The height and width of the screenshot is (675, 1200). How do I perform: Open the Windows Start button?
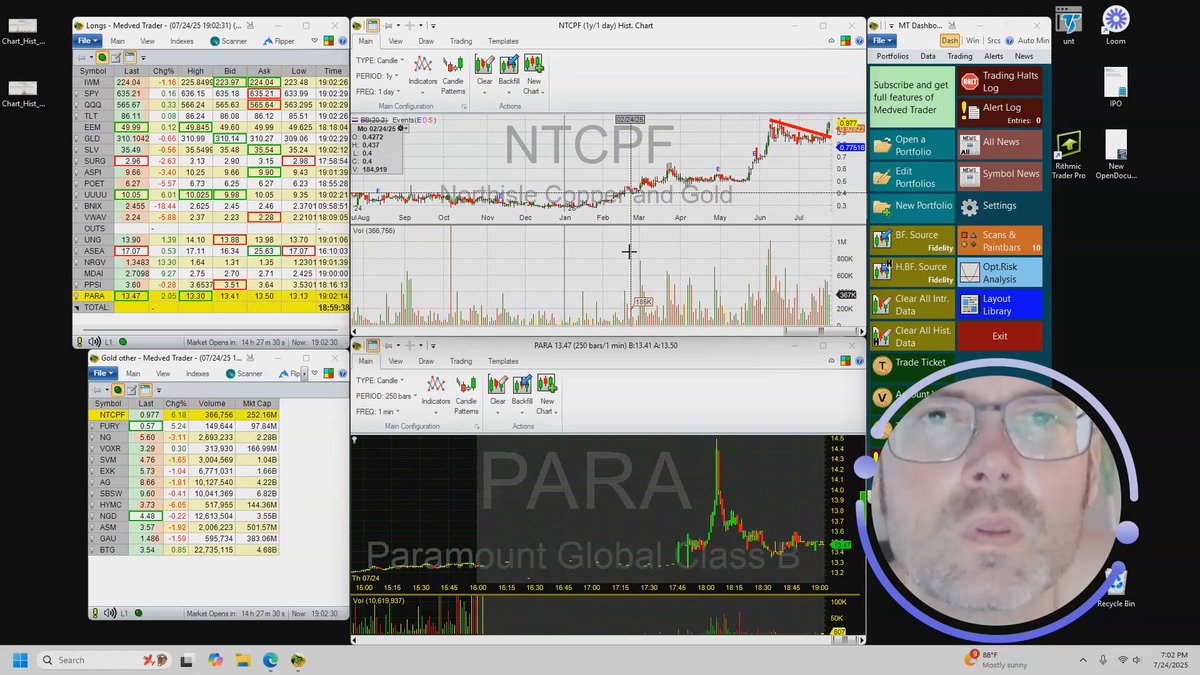(x=19, y=660)
